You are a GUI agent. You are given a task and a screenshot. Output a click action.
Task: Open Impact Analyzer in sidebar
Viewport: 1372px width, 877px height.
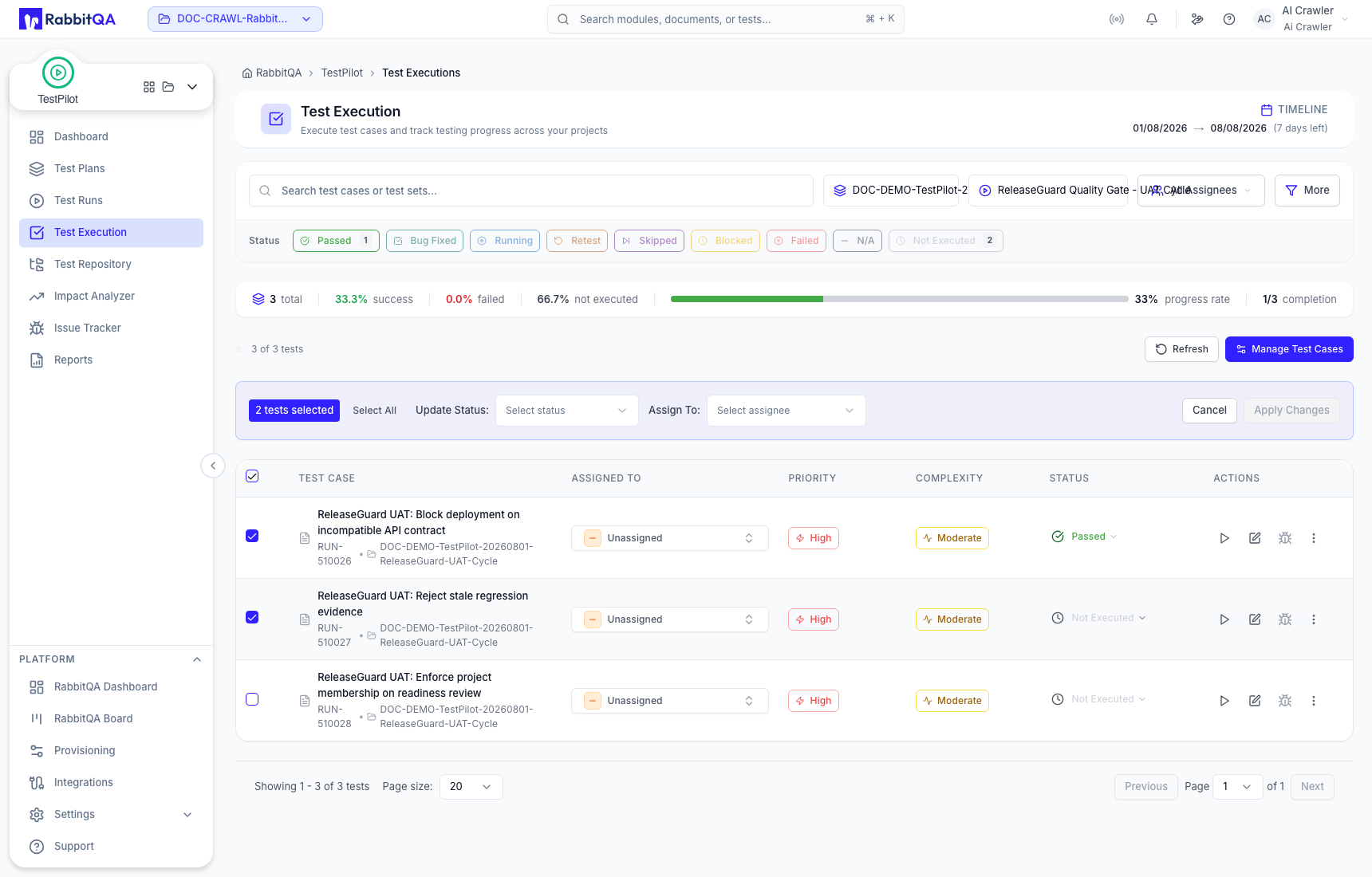point(112,297)
